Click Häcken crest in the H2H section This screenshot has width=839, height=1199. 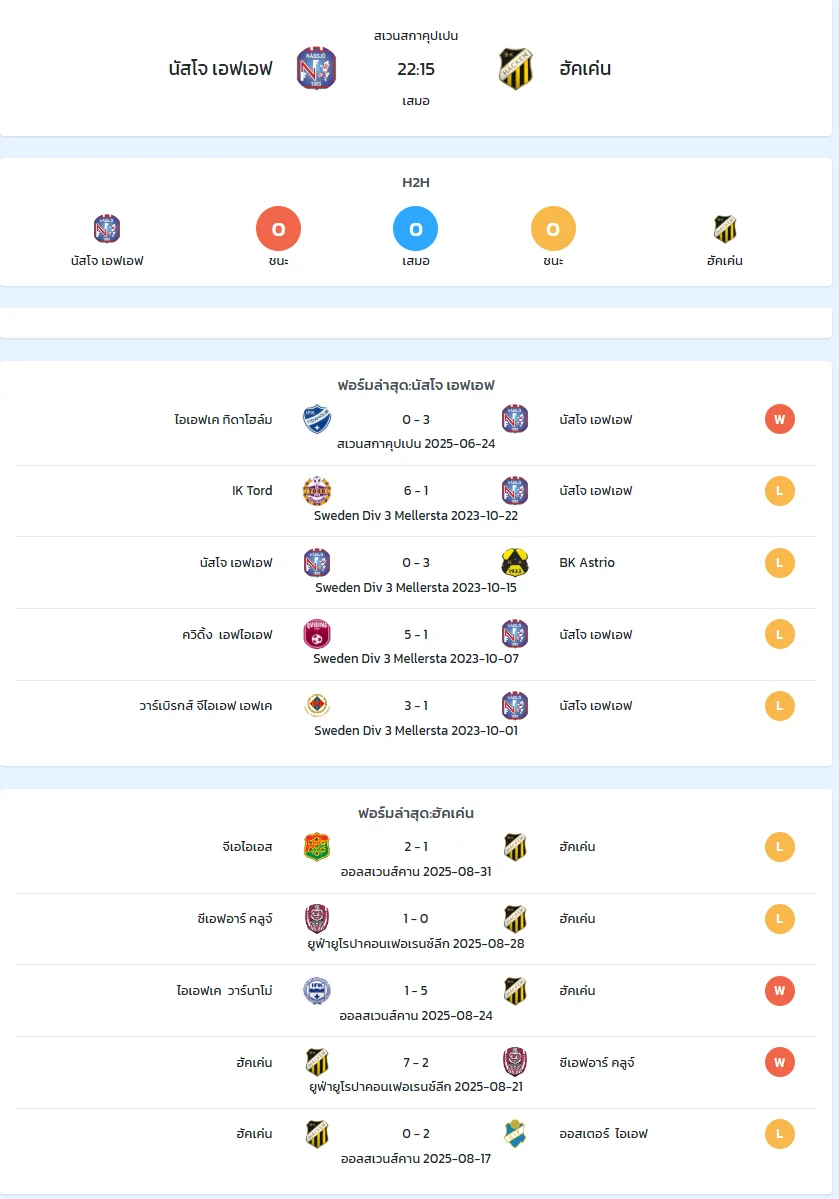click(x=724, y=229)
